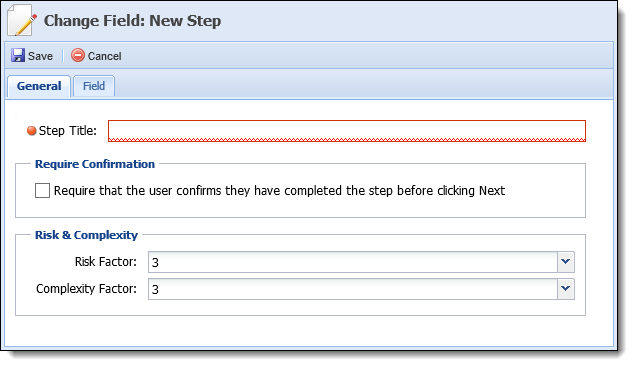Click the blue floppy disk Save icon
The image size is (633, 366).
coord(18,55)
